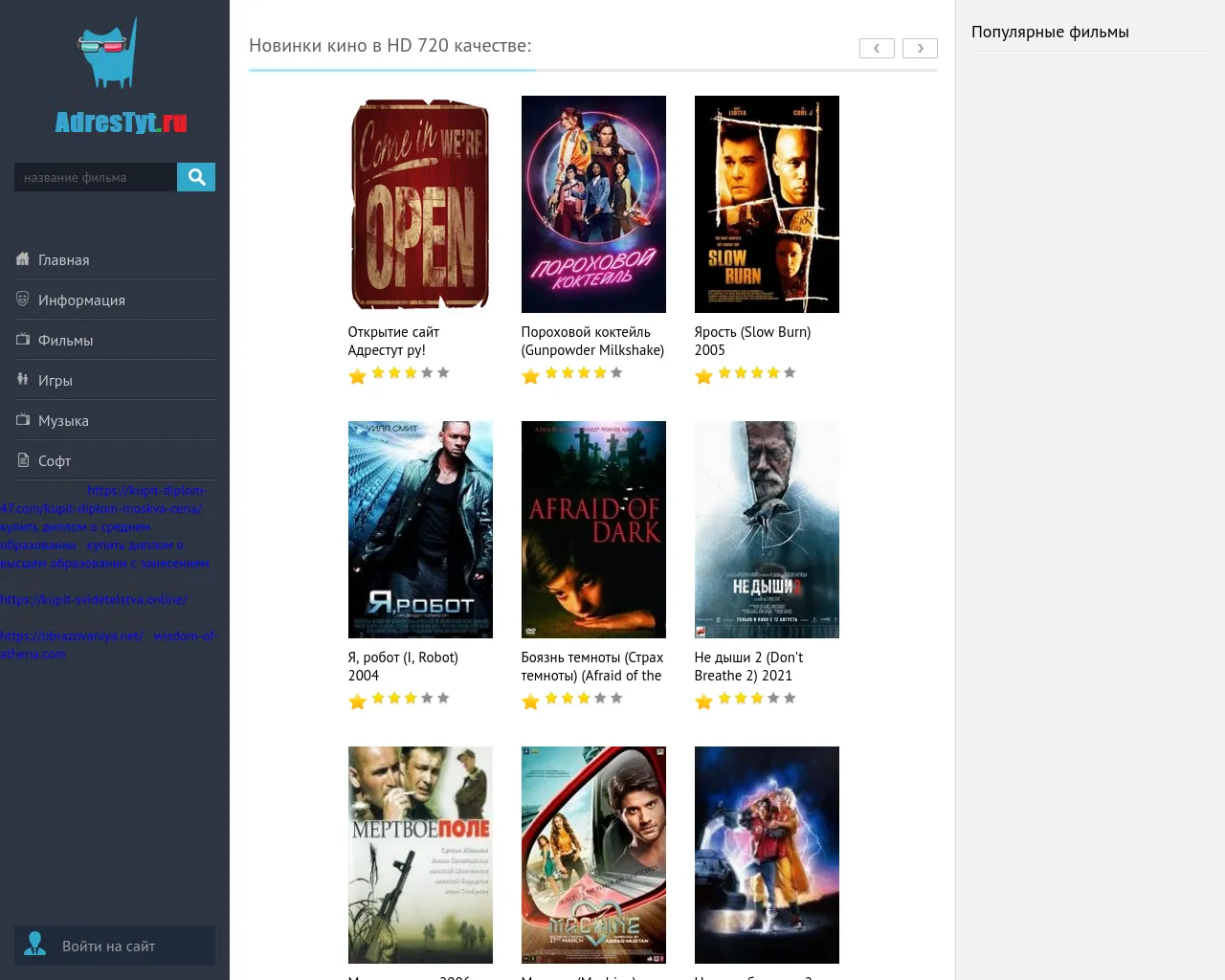Open the Пороховой коктейль (Gunpowder Milkshake) title
The height and width of the screenshot is (980, 1225).
pos(592,341)
